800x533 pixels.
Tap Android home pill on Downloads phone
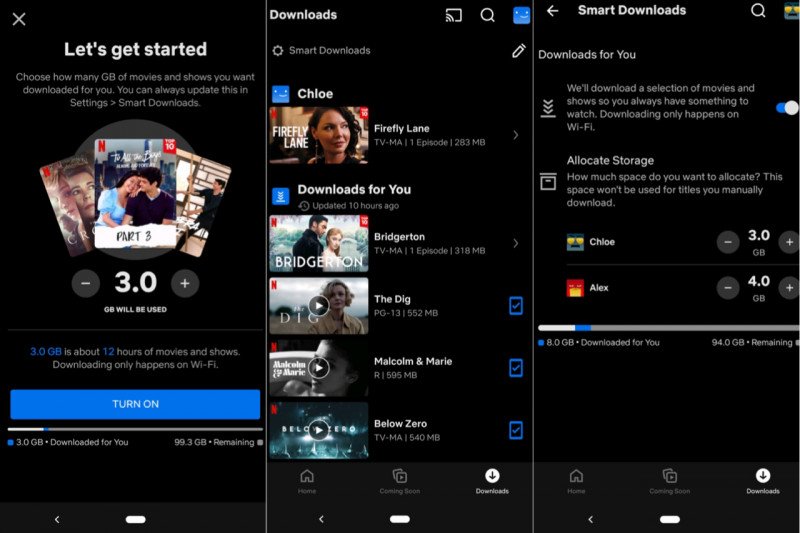click(x=399, y=519)
